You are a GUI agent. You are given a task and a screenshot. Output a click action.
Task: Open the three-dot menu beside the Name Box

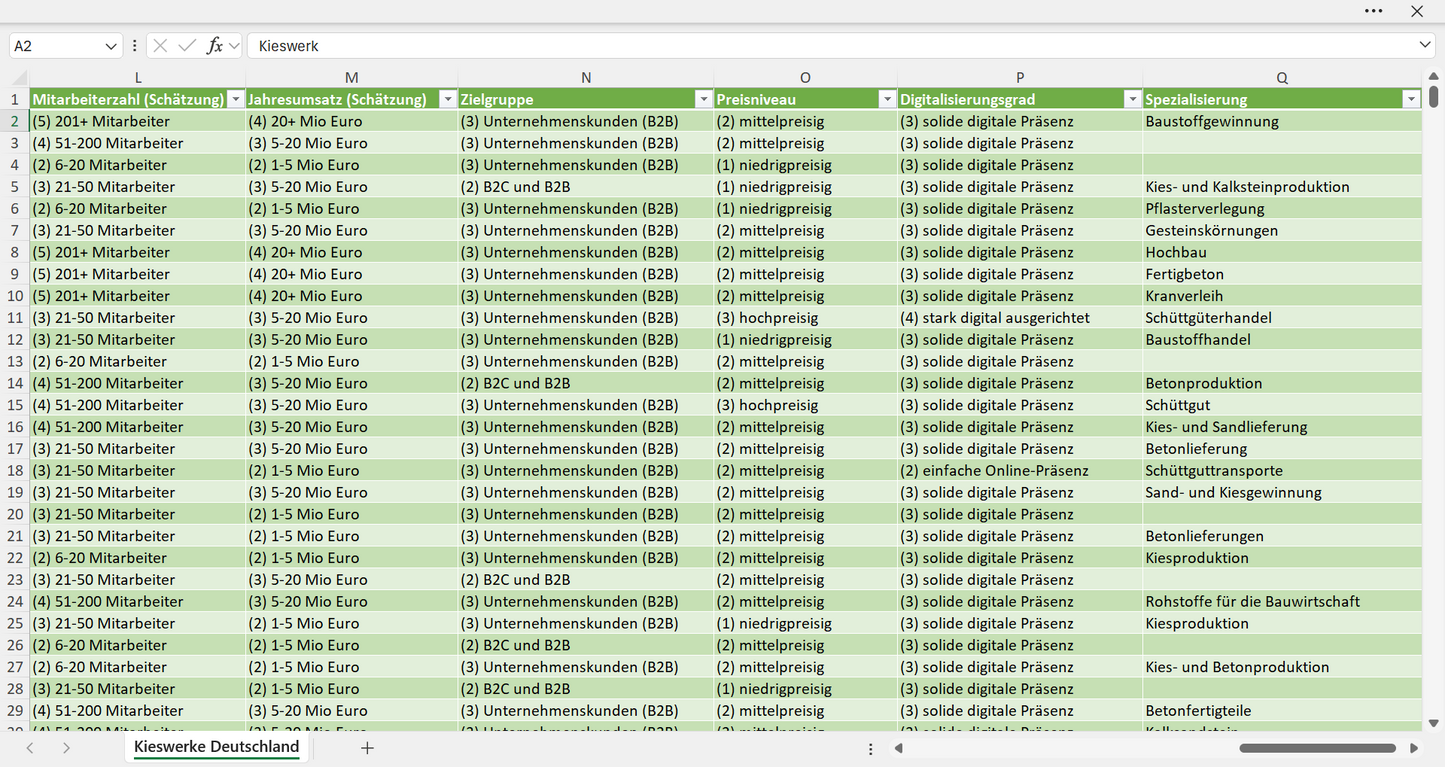pos(135,46)
